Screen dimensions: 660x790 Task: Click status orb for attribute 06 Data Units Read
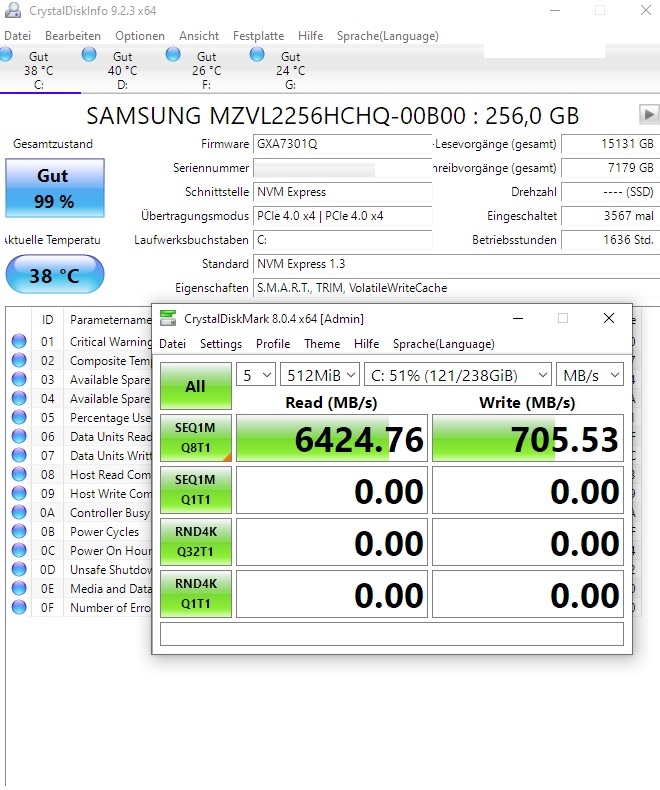click(19, 436)
